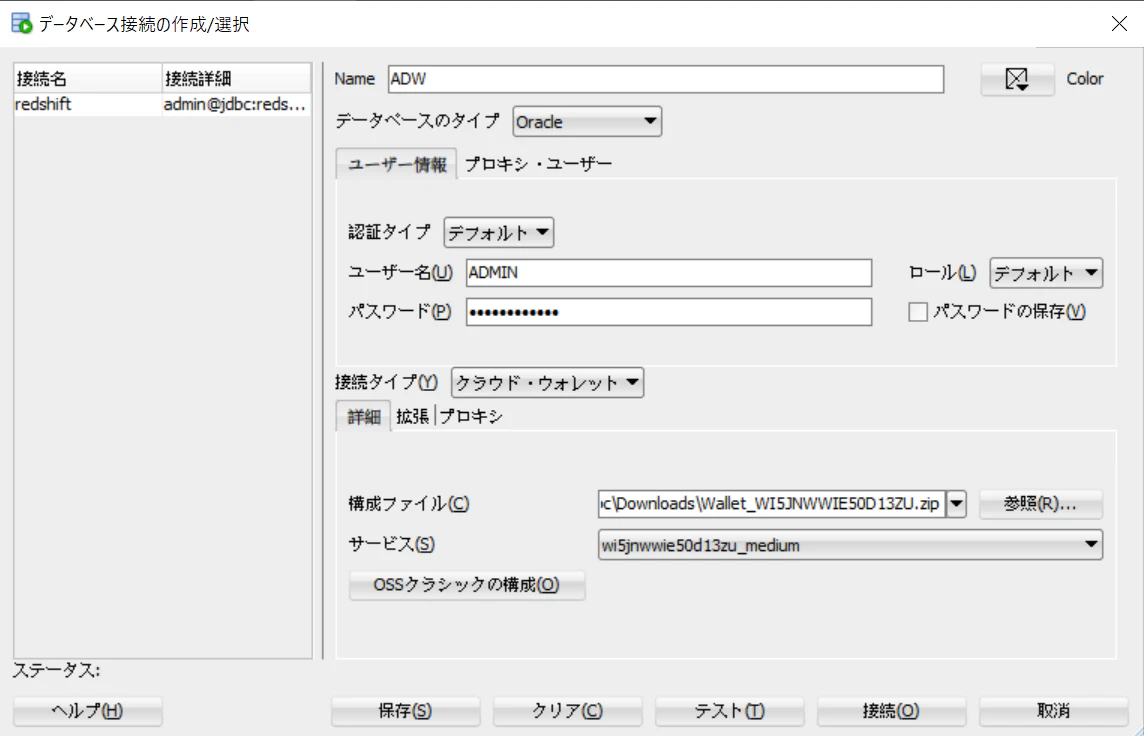Select the 詳細 tab
The height and width of the screenshot is (736, 1144).
pyautogui.click(x=363, y=417)
